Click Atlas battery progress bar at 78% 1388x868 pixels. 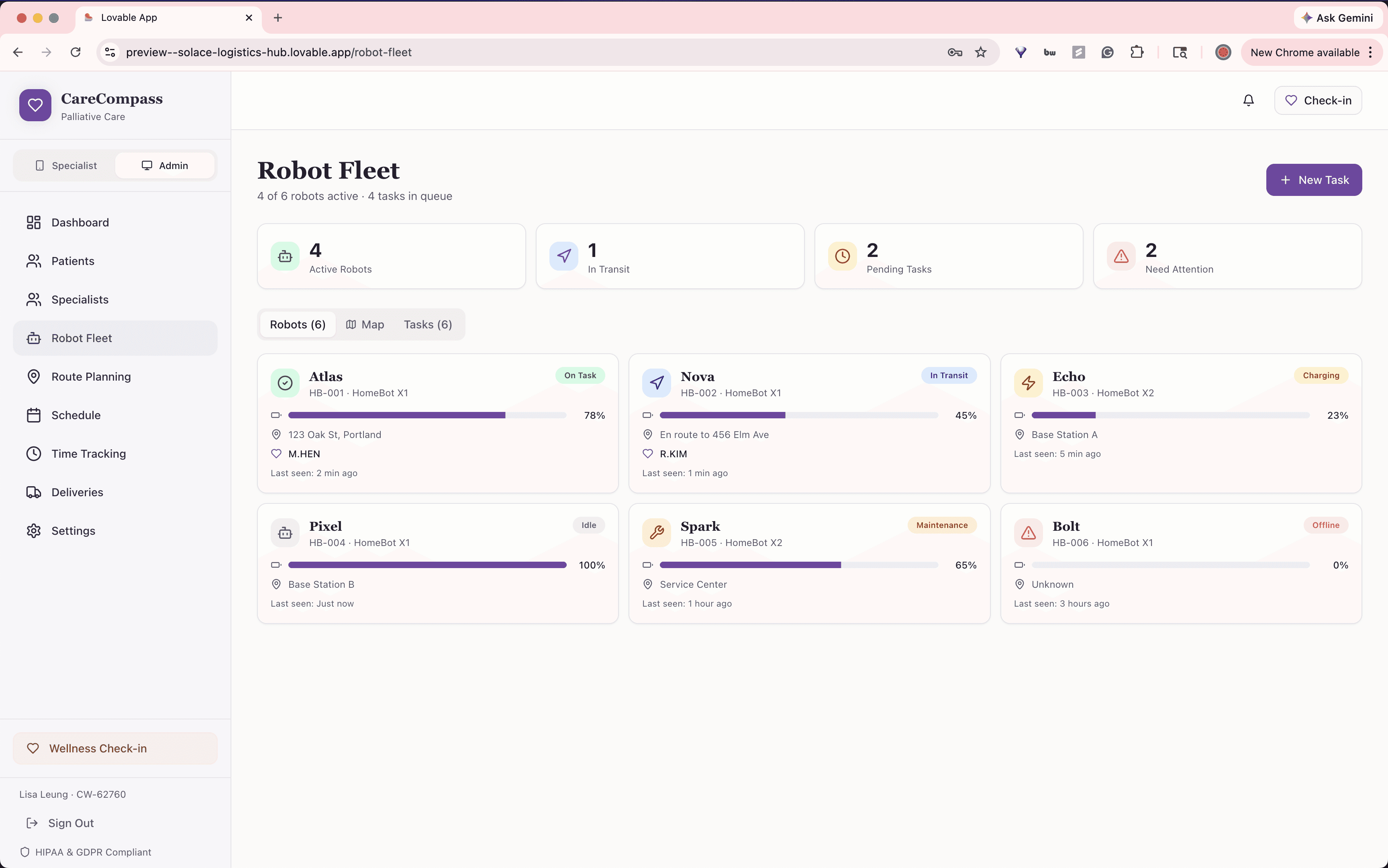click(x=427, y=415)
